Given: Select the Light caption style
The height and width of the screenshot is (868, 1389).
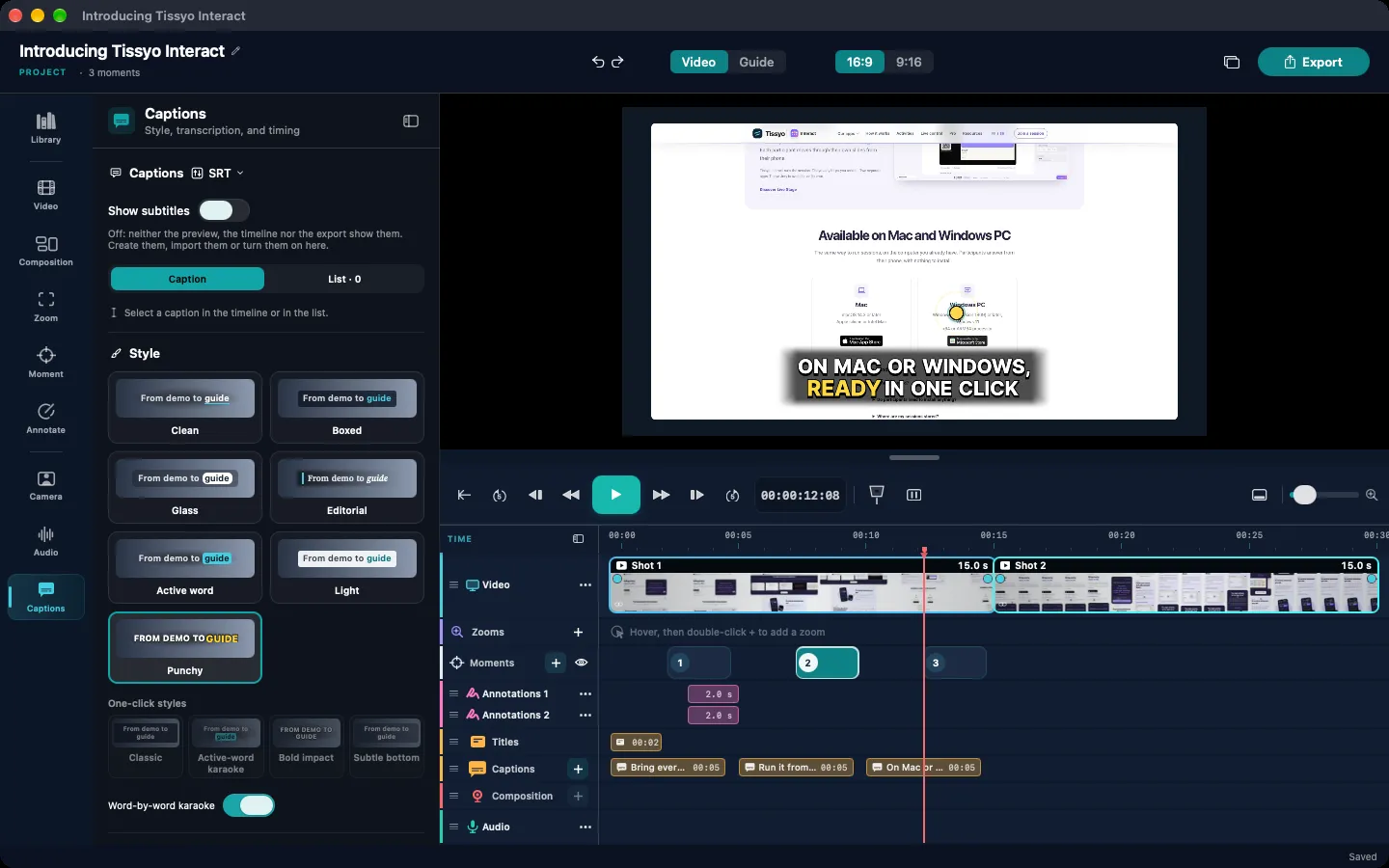Looking at the screenshot, I should click(347, 567).
